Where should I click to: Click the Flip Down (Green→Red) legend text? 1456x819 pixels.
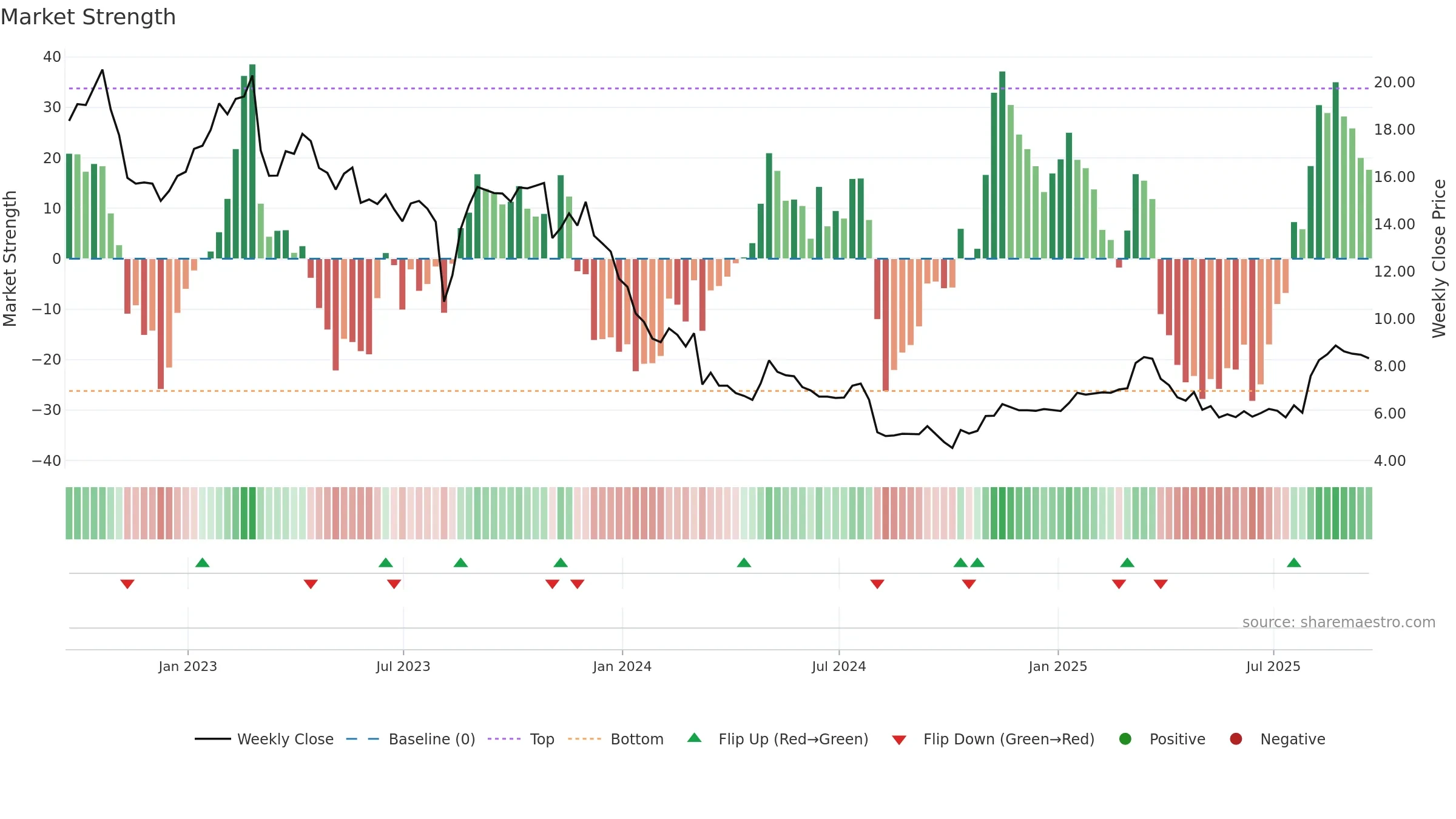point(1009,739)
